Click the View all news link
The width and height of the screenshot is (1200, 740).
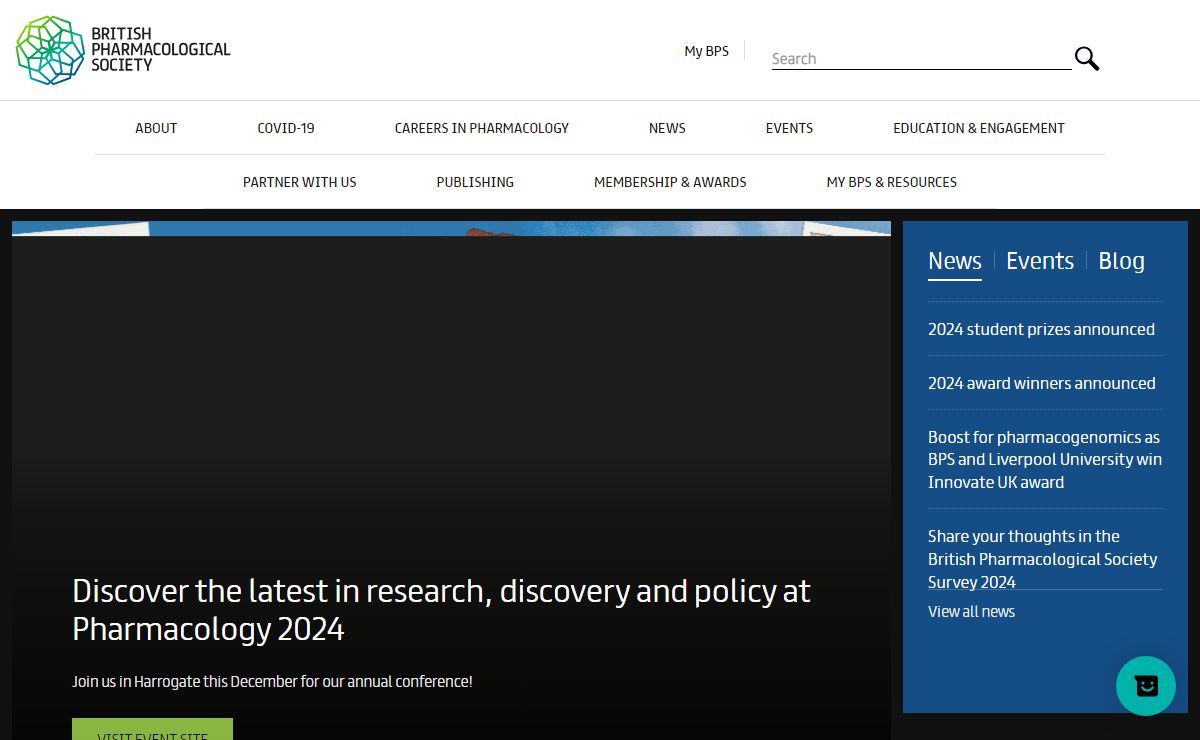click(971, 612)
